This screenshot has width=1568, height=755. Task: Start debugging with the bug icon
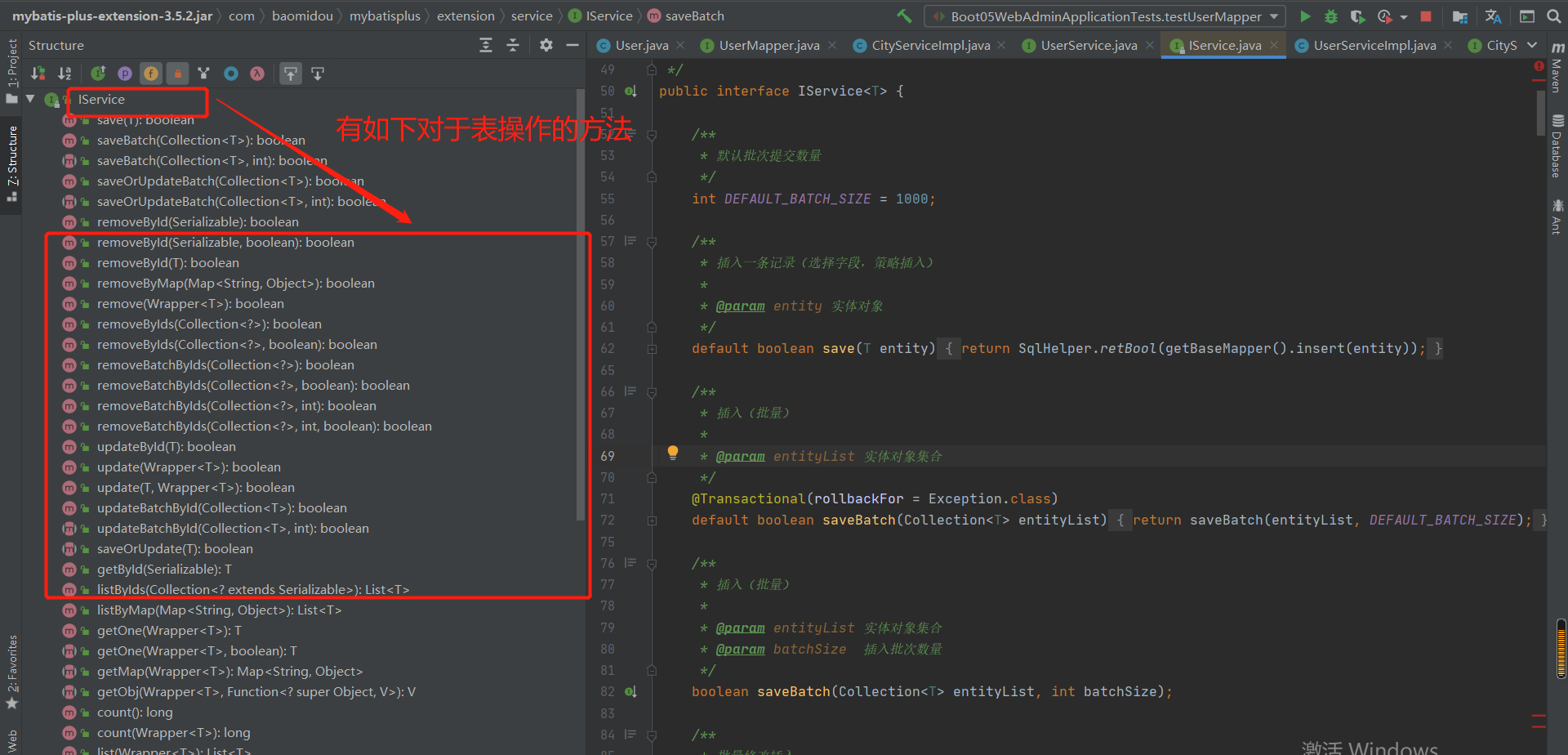click(1331, 16)
